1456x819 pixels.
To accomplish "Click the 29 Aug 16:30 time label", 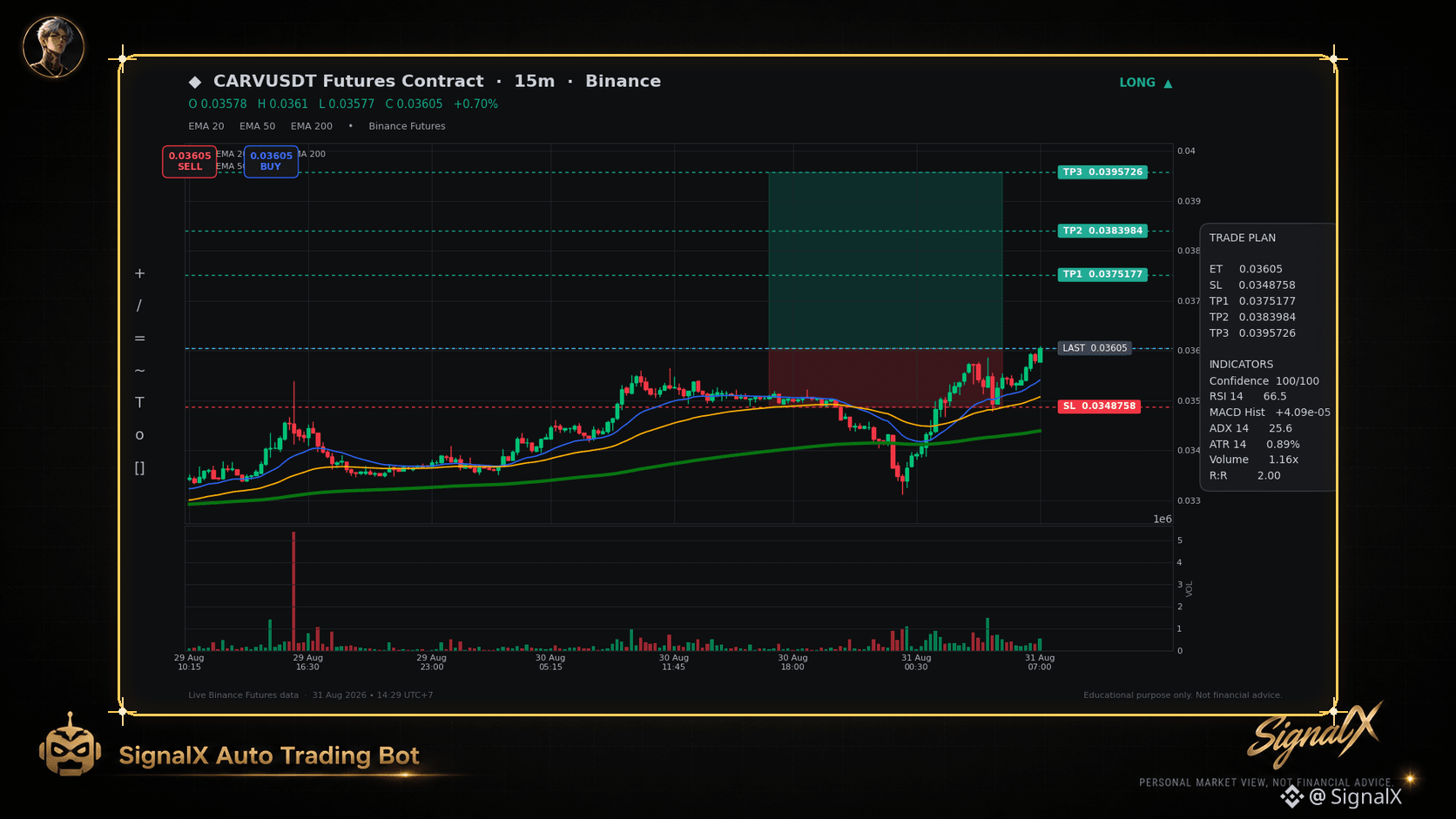I will coord(307,662).
